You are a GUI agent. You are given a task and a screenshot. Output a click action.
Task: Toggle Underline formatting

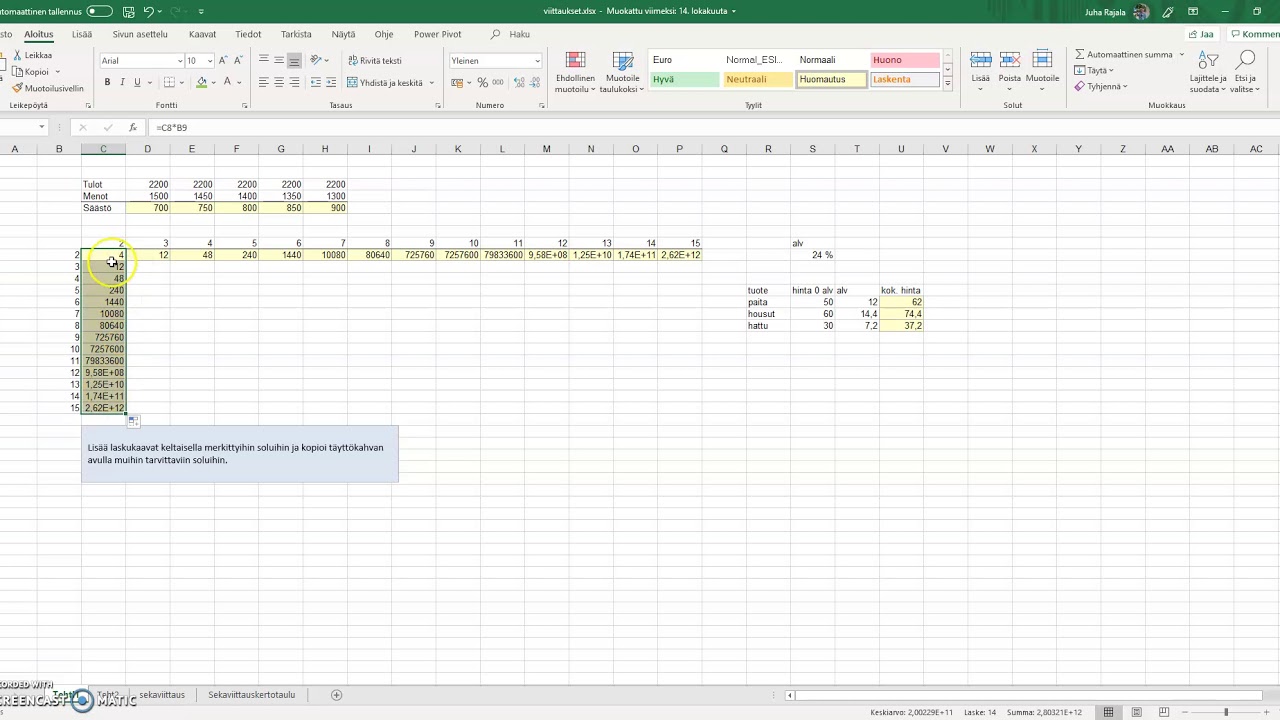(x=137, y=82)
